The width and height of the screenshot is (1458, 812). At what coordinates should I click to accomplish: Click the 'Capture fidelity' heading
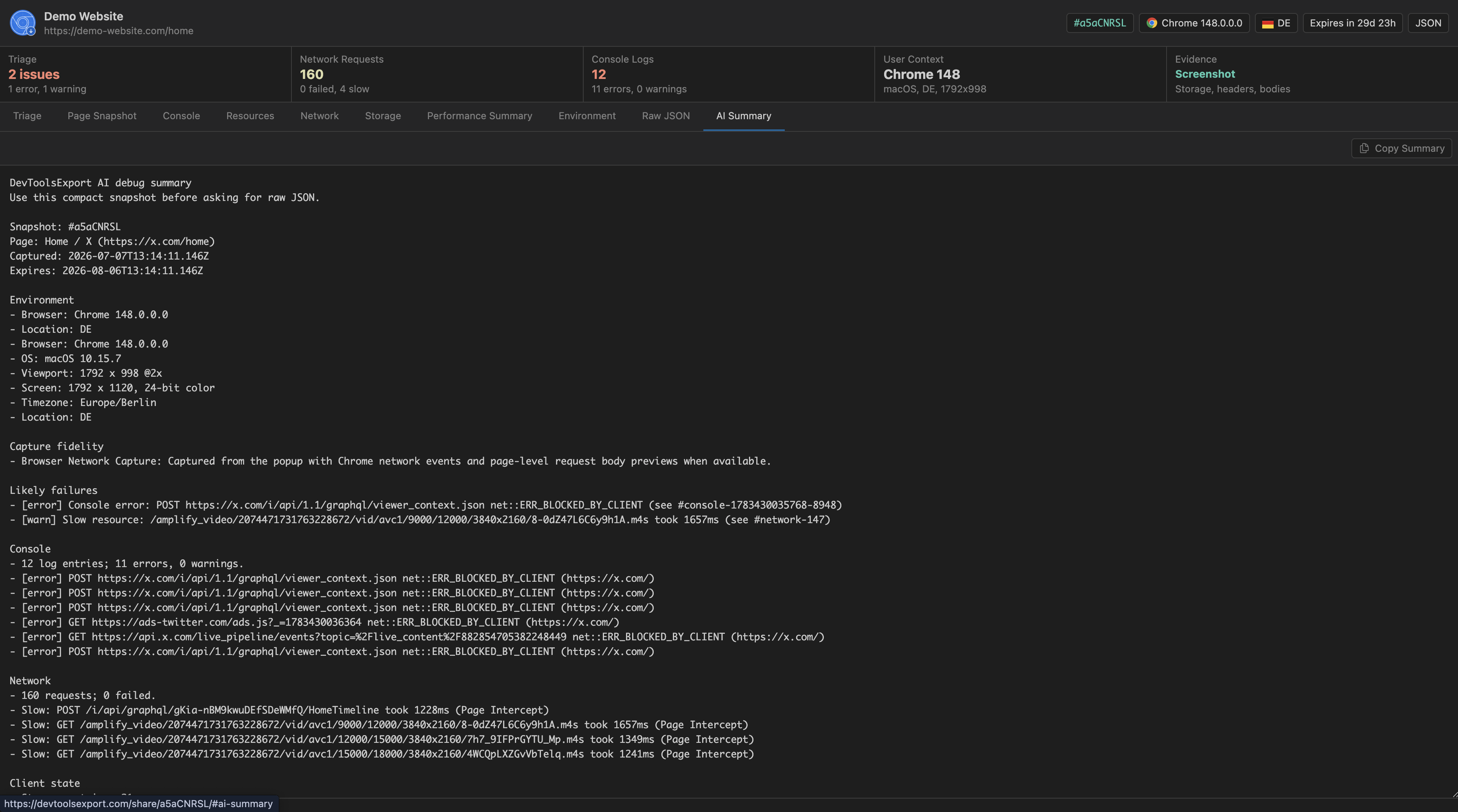click(57, 446)
